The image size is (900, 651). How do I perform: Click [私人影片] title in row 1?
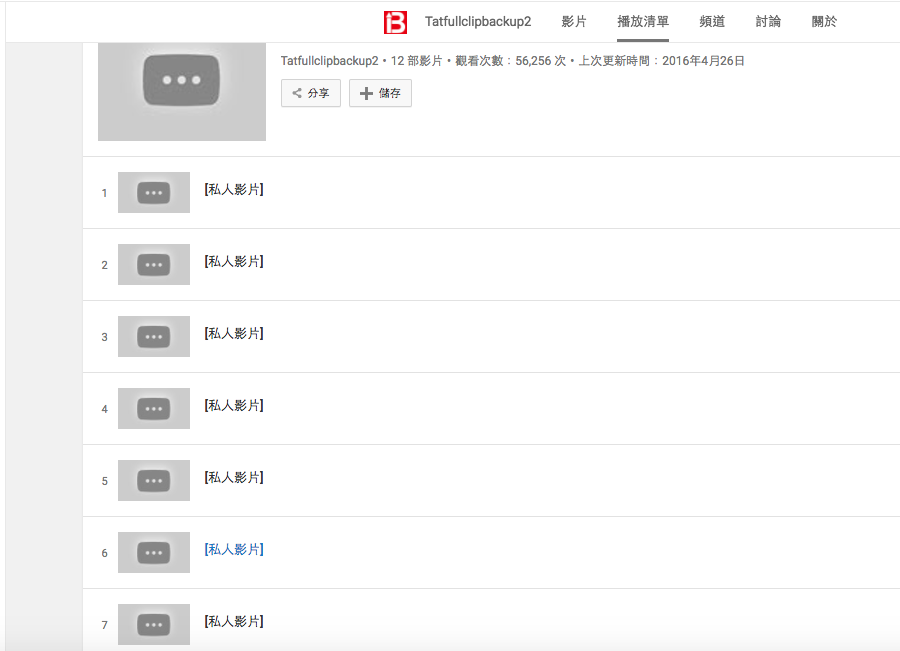point(234,189)
